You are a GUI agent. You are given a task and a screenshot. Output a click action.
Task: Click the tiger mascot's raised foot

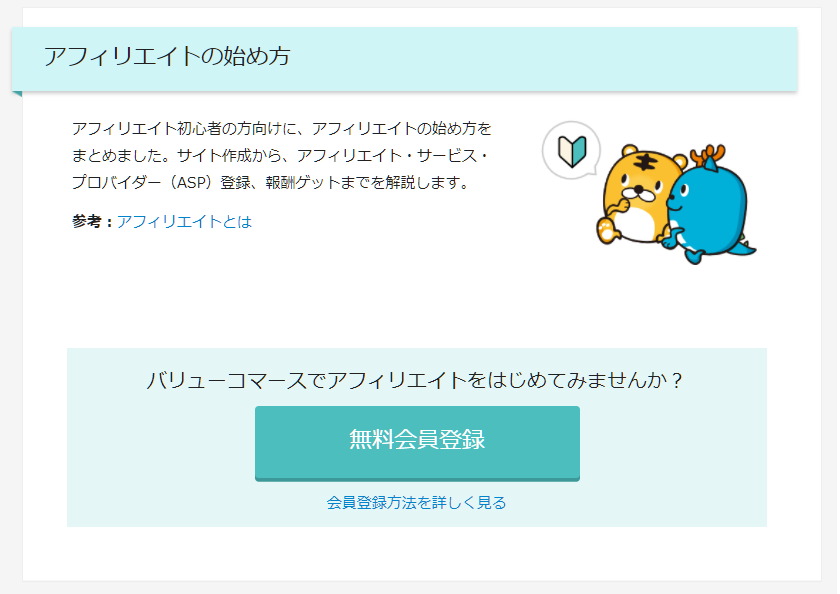[607, 230]
